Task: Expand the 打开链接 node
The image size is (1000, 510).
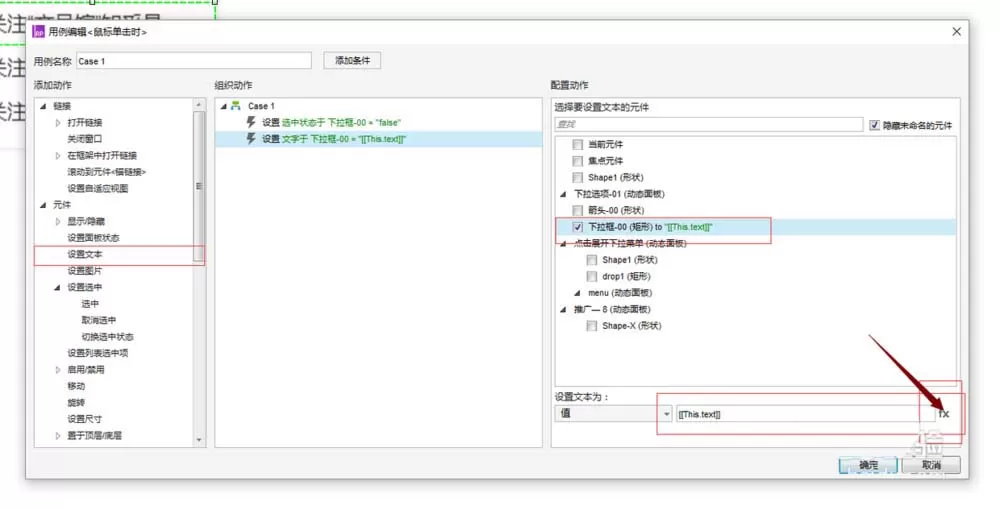Action: 57,122
